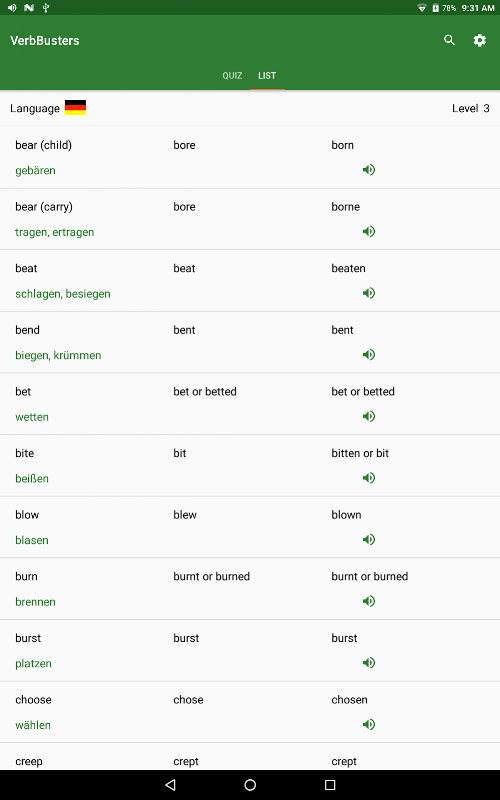Play pronunciation audio for bear (child)

(x=369, y=170)
